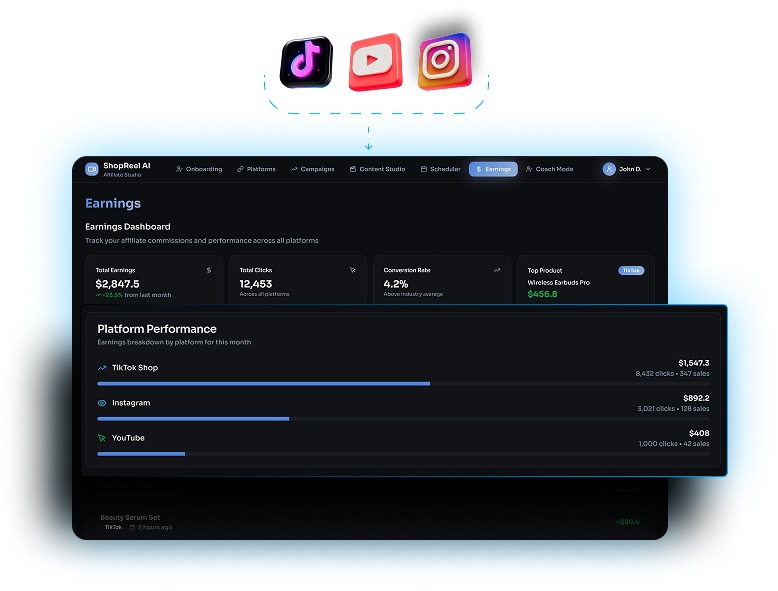Go to the Campaigns tab

tap(312, 169)
